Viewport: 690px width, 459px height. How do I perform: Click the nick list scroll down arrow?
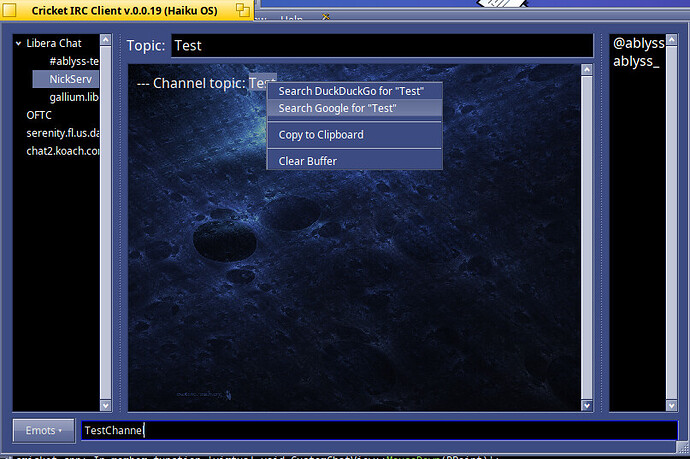coord(672,405)
